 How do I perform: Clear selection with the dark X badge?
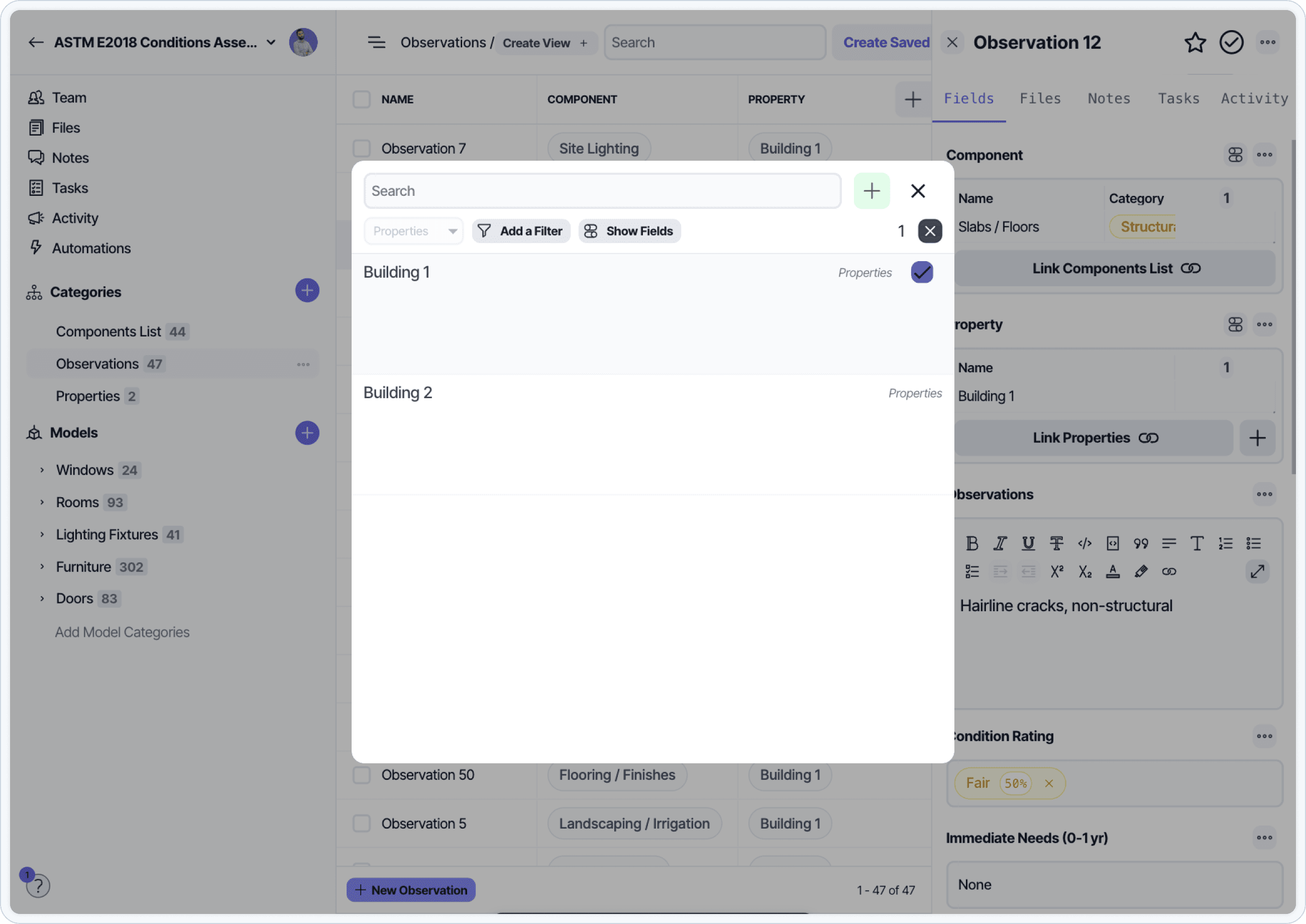pyautogui.click(x=930, y=231)
